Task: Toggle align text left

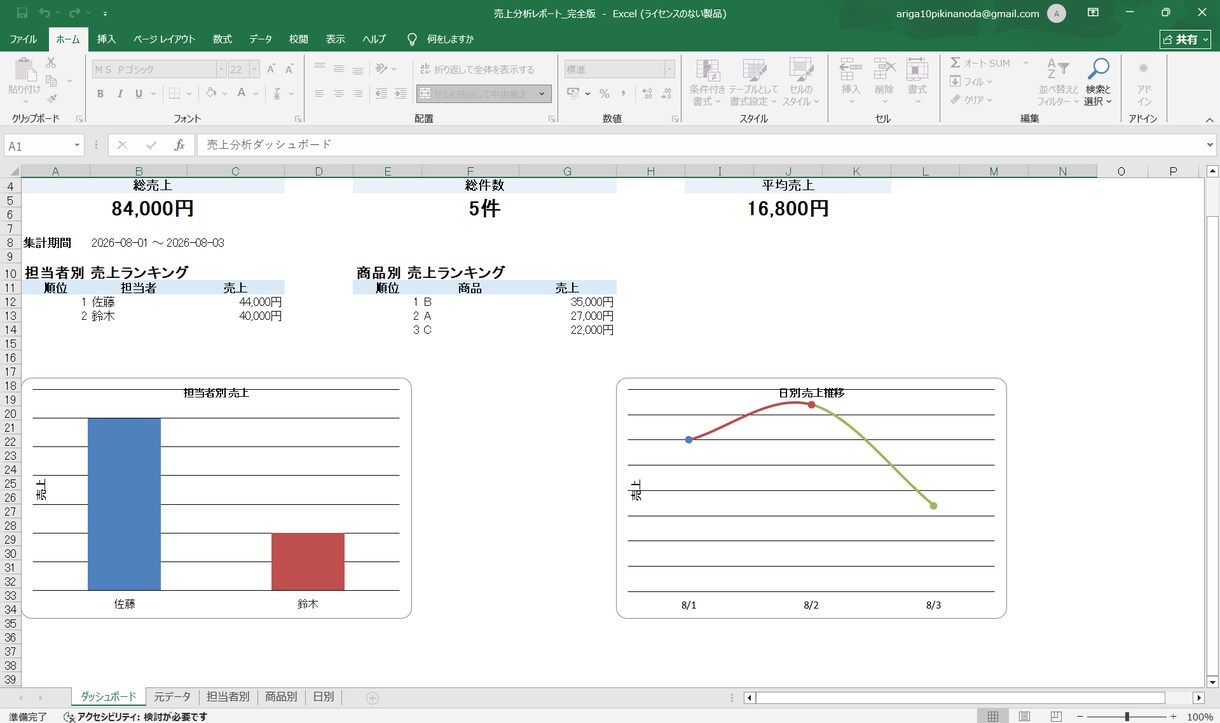Action: [x=320, y=93]
